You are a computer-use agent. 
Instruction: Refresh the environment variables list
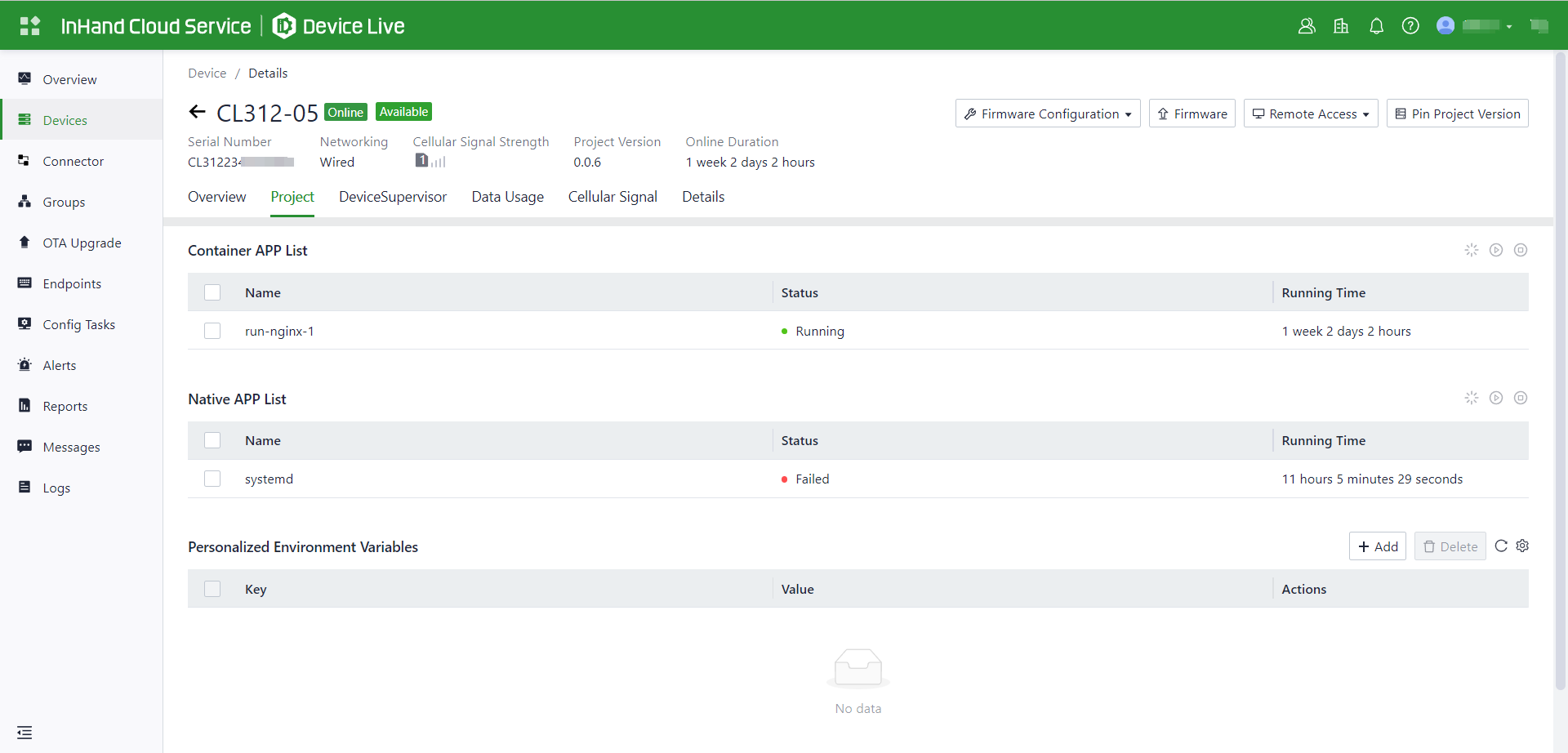pos(1501,546)
